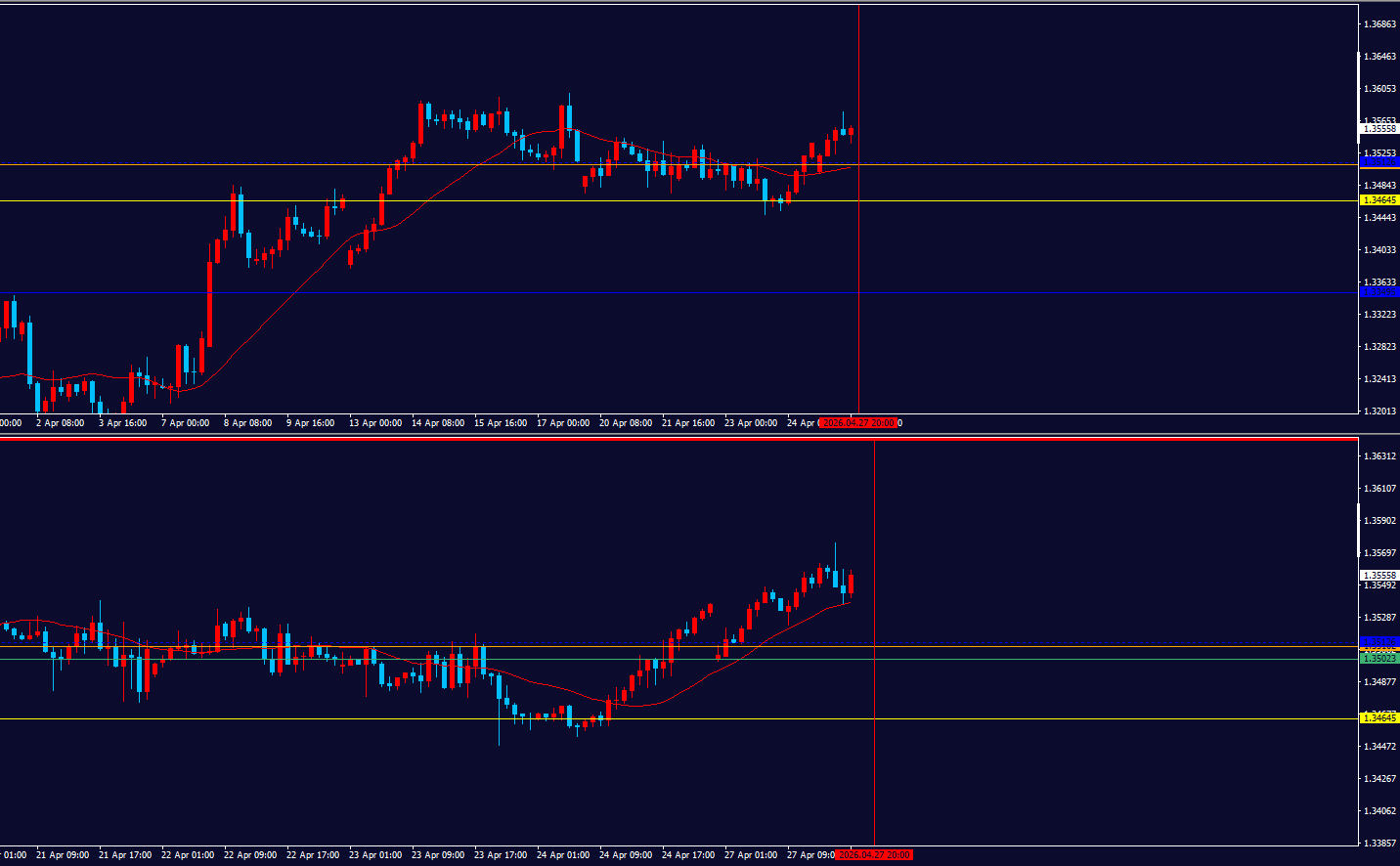Click the green 1.35023 price tag in the lower chart
The width and height of the screenshot is (1400, 866).
coord(1379,659)
